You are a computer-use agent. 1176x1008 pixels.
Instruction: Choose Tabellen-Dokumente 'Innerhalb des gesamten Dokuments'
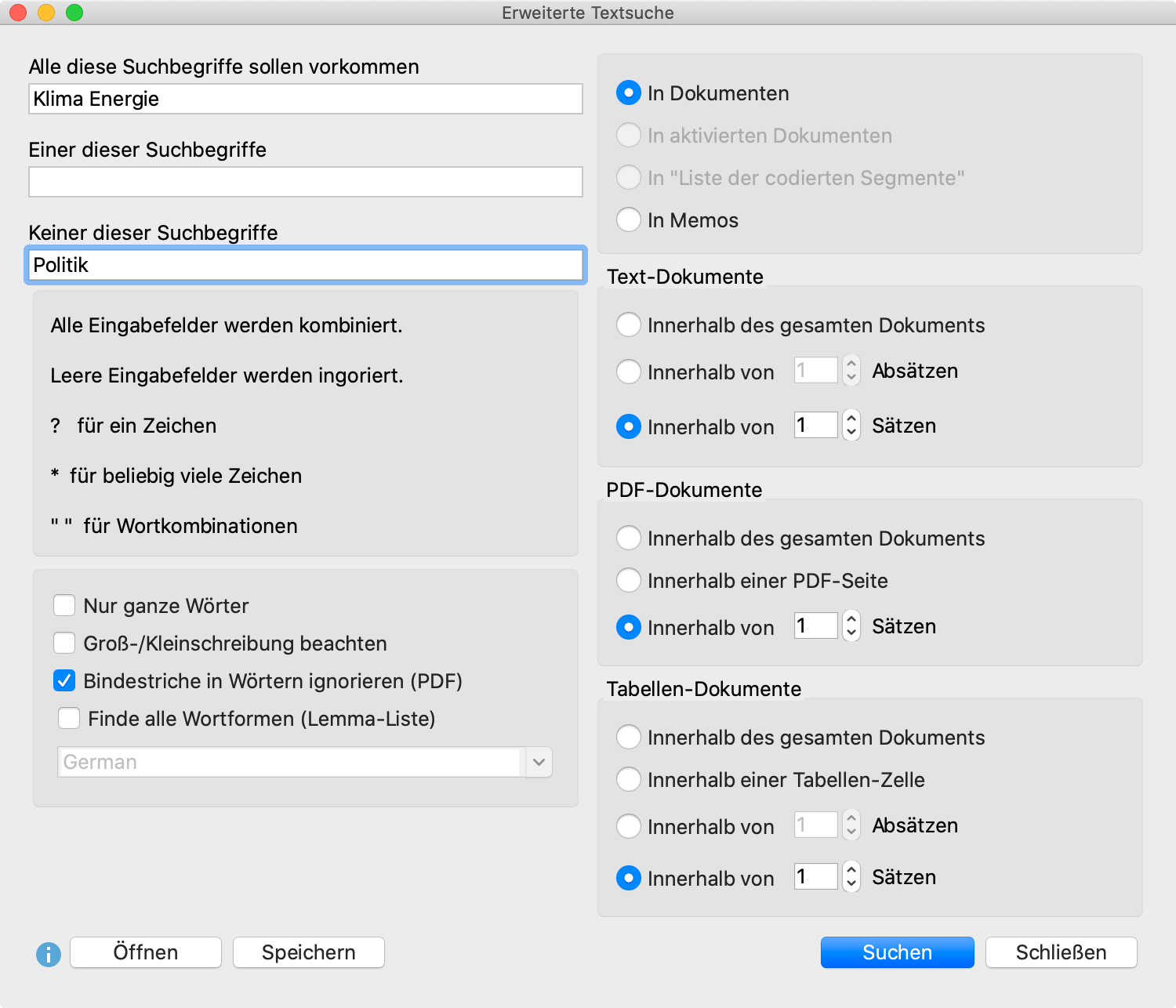[x=629, y=738]
